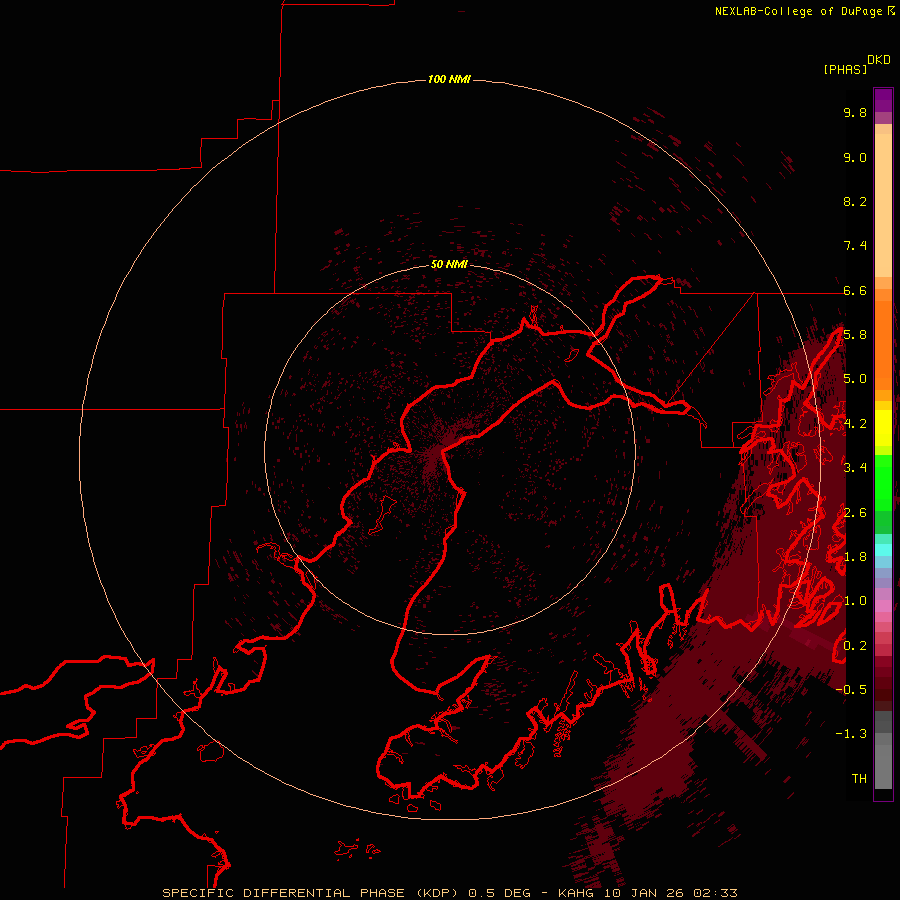The image size is (900, 900).
Task: Click the orange segment of the colorbar
Action: tap(883, 346)
